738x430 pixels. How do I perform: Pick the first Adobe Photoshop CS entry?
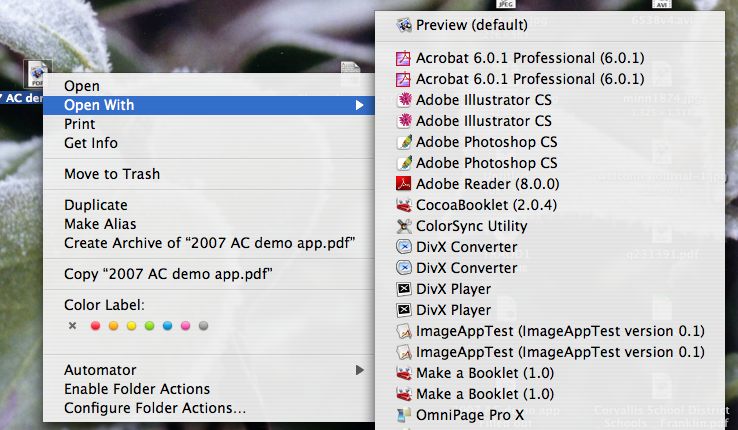550,142
